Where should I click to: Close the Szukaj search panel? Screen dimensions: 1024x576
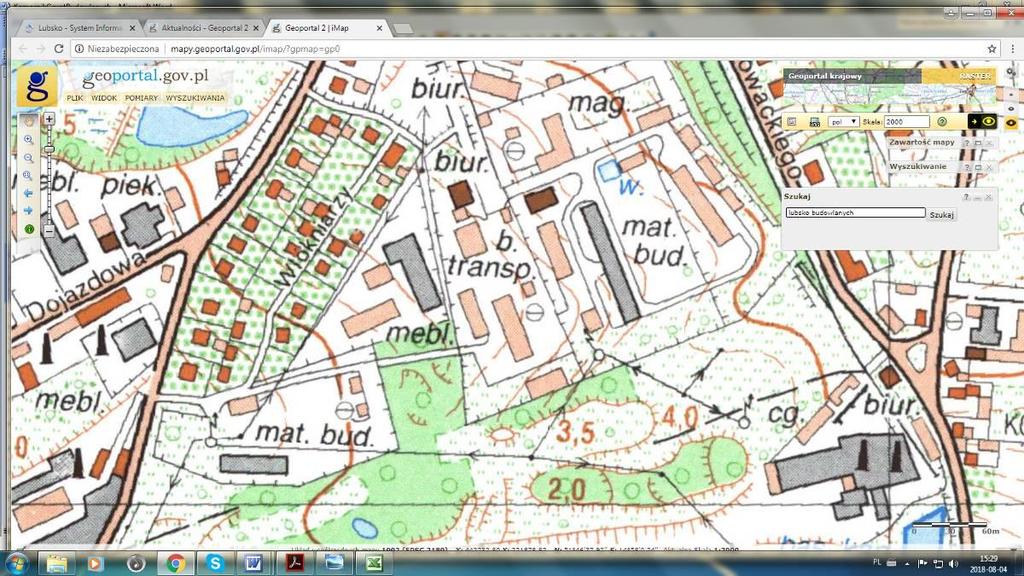pyautogui.click(x=988, y=197)
